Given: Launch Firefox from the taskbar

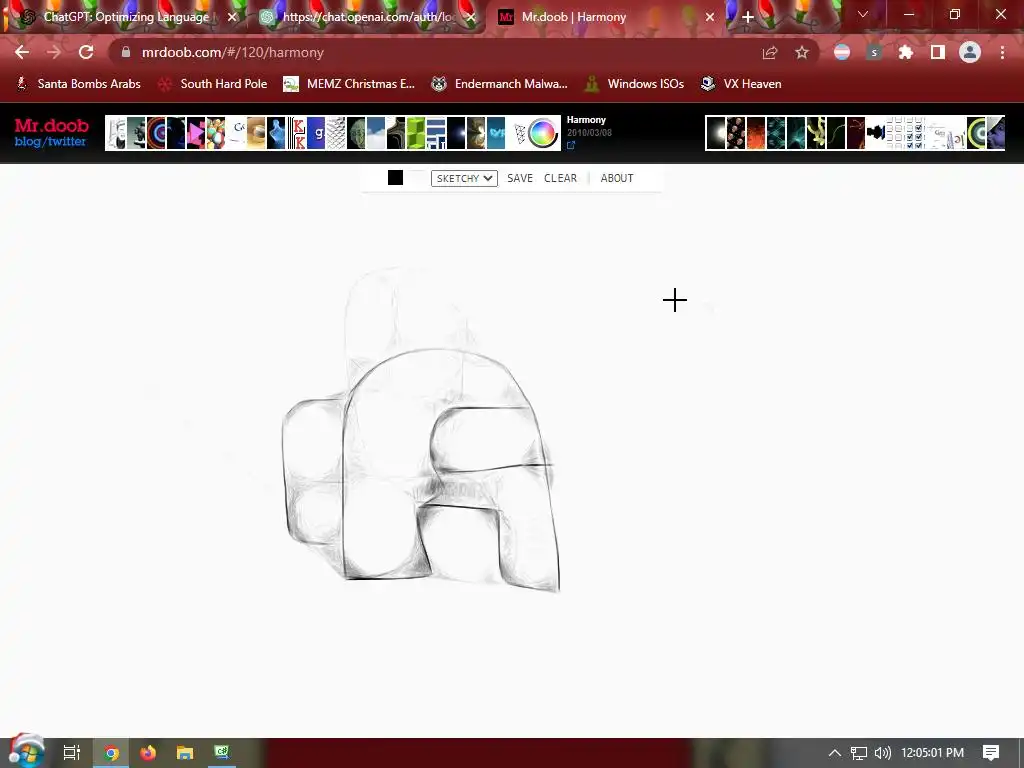Looking at the screenshot, I should [x=148, y=753].
